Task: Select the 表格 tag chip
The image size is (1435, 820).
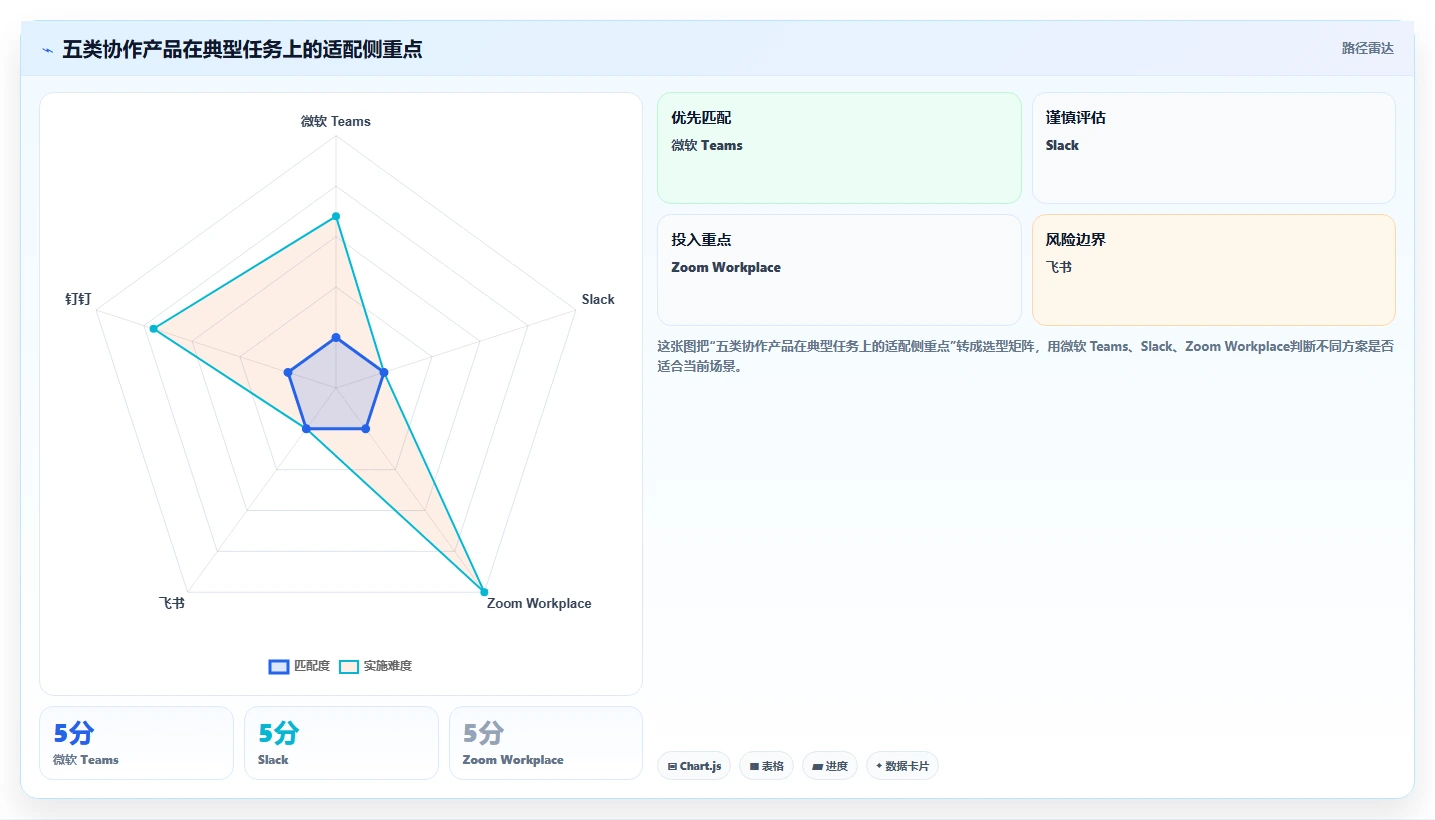Action: coord(767,766)
